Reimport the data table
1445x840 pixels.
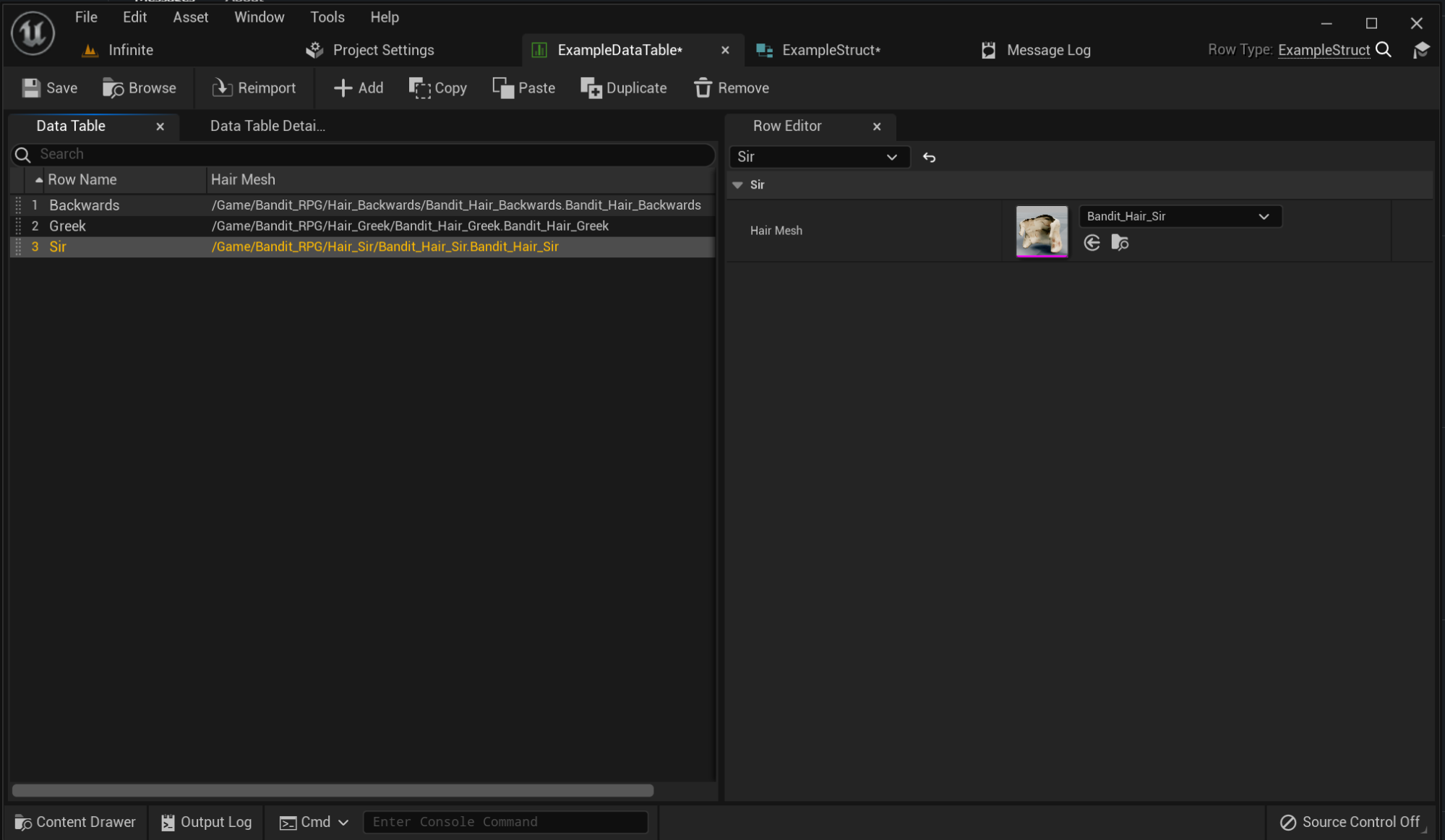pos(254,88)
